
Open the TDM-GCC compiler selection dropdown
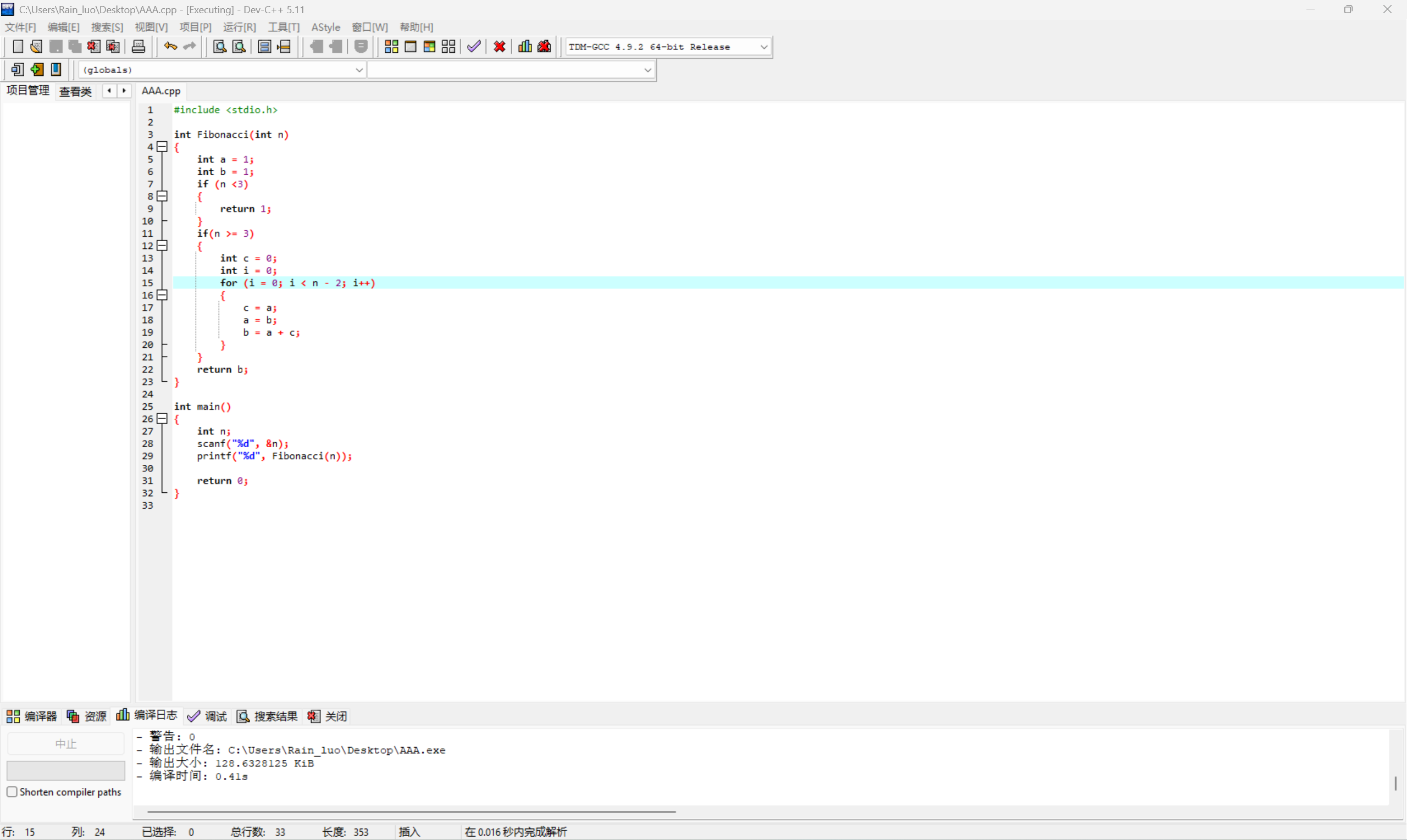pyautogui.click(x=764, y=47)
